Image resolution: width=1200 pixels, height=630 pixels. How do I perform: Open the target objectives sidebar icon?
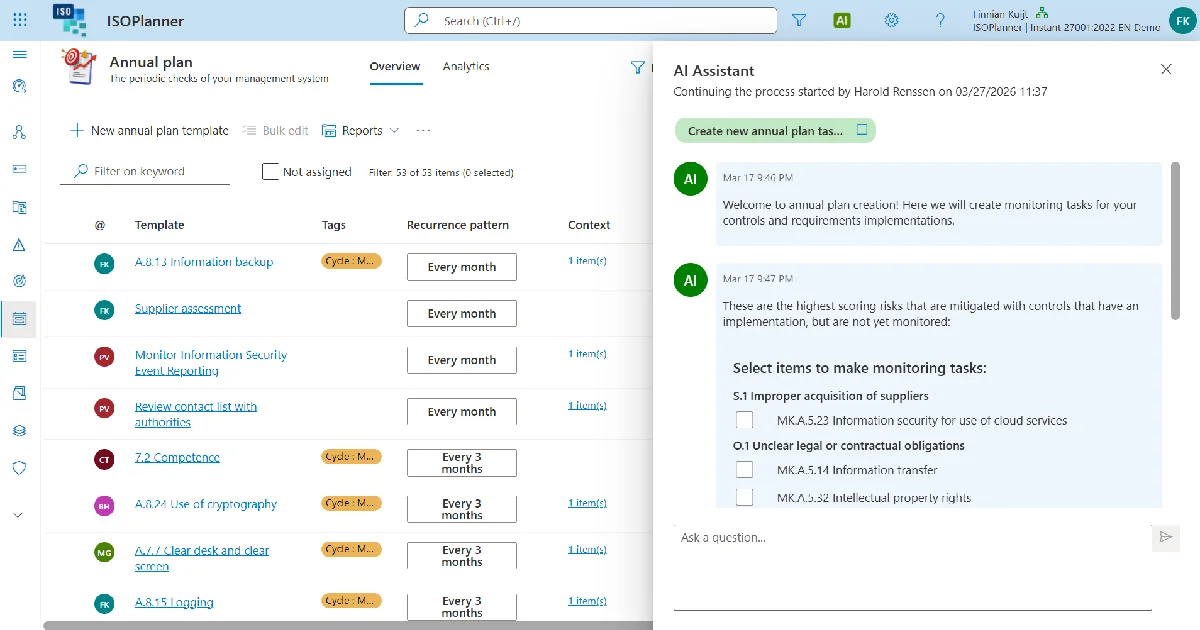point(20,281)
